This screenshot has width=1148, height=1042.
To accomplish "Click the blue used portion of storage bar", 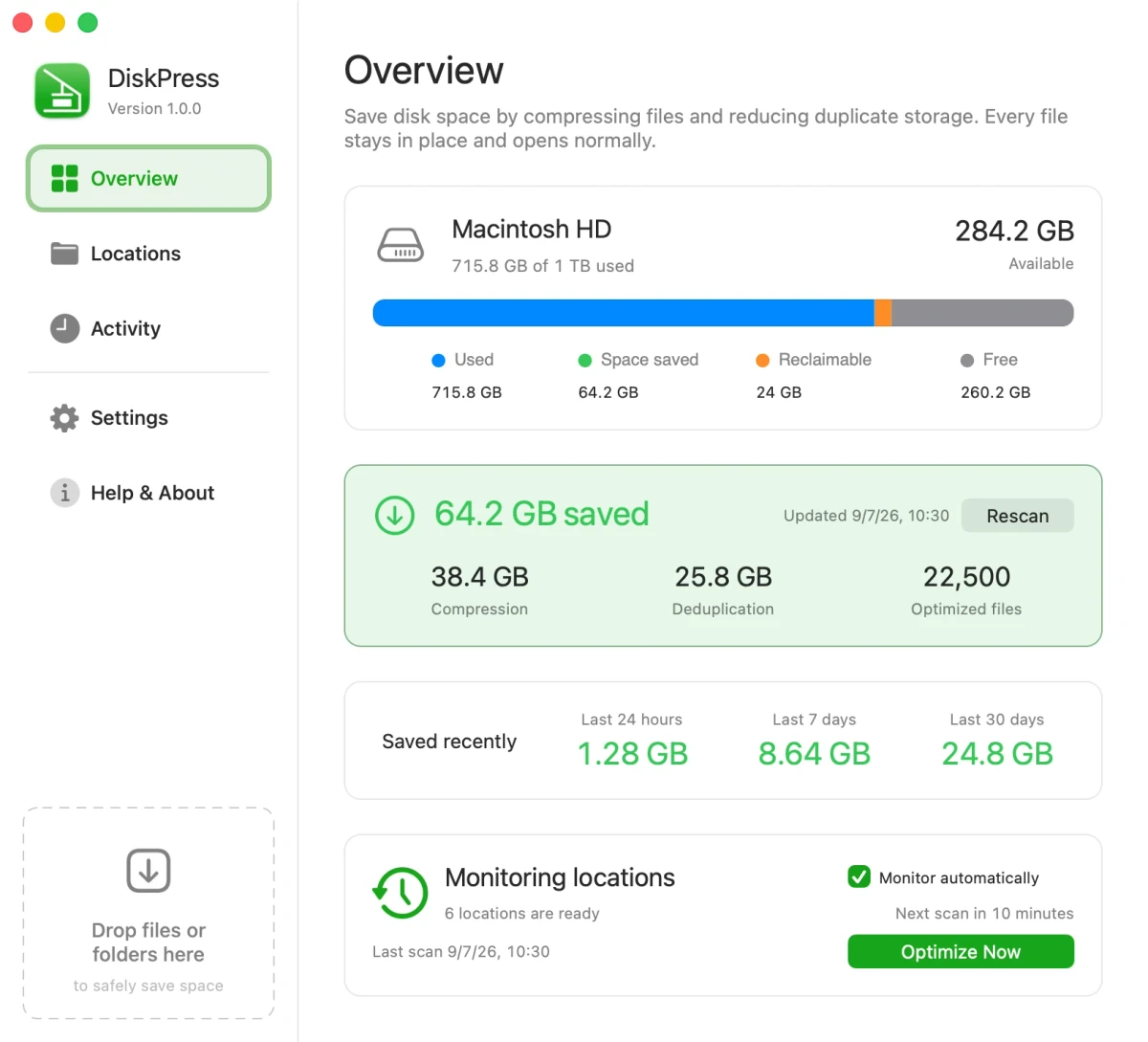I will (623, 313).
